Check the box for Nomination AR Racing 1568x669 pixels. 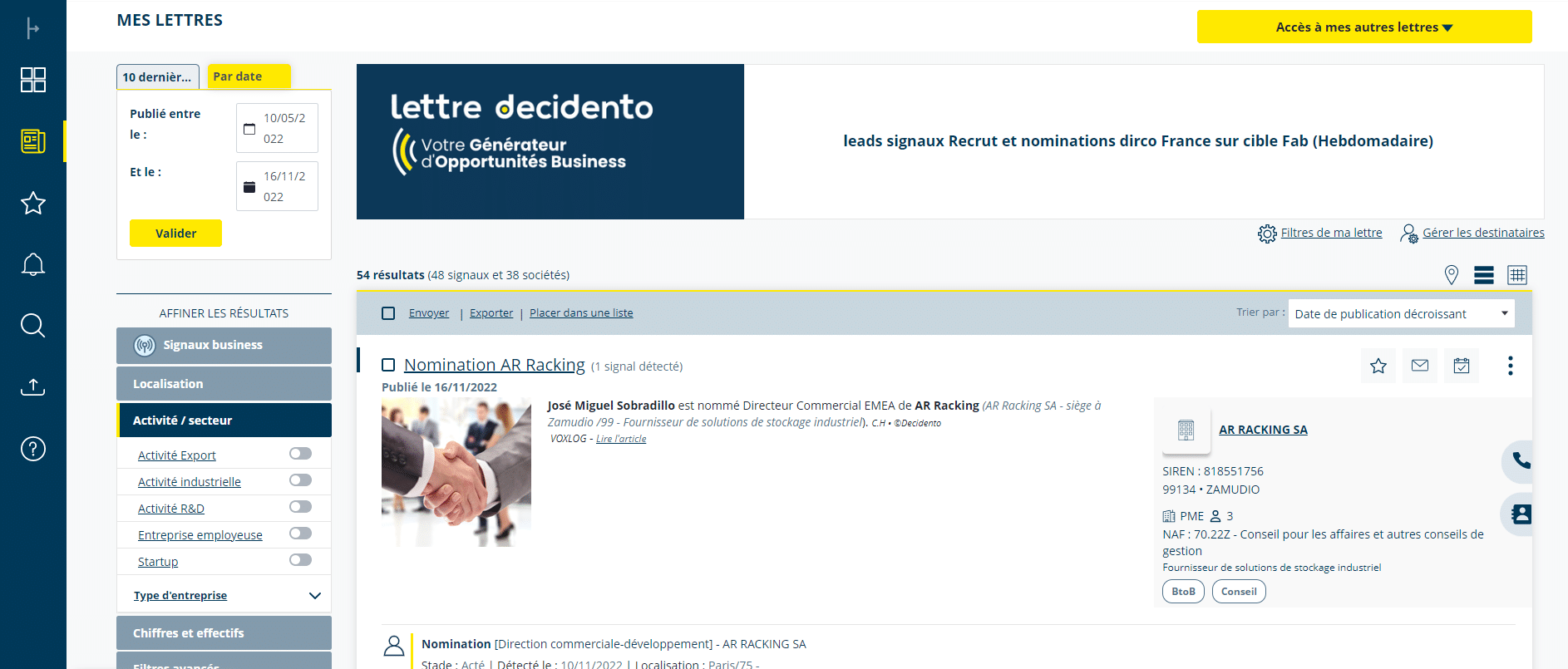tap(388, 365)
